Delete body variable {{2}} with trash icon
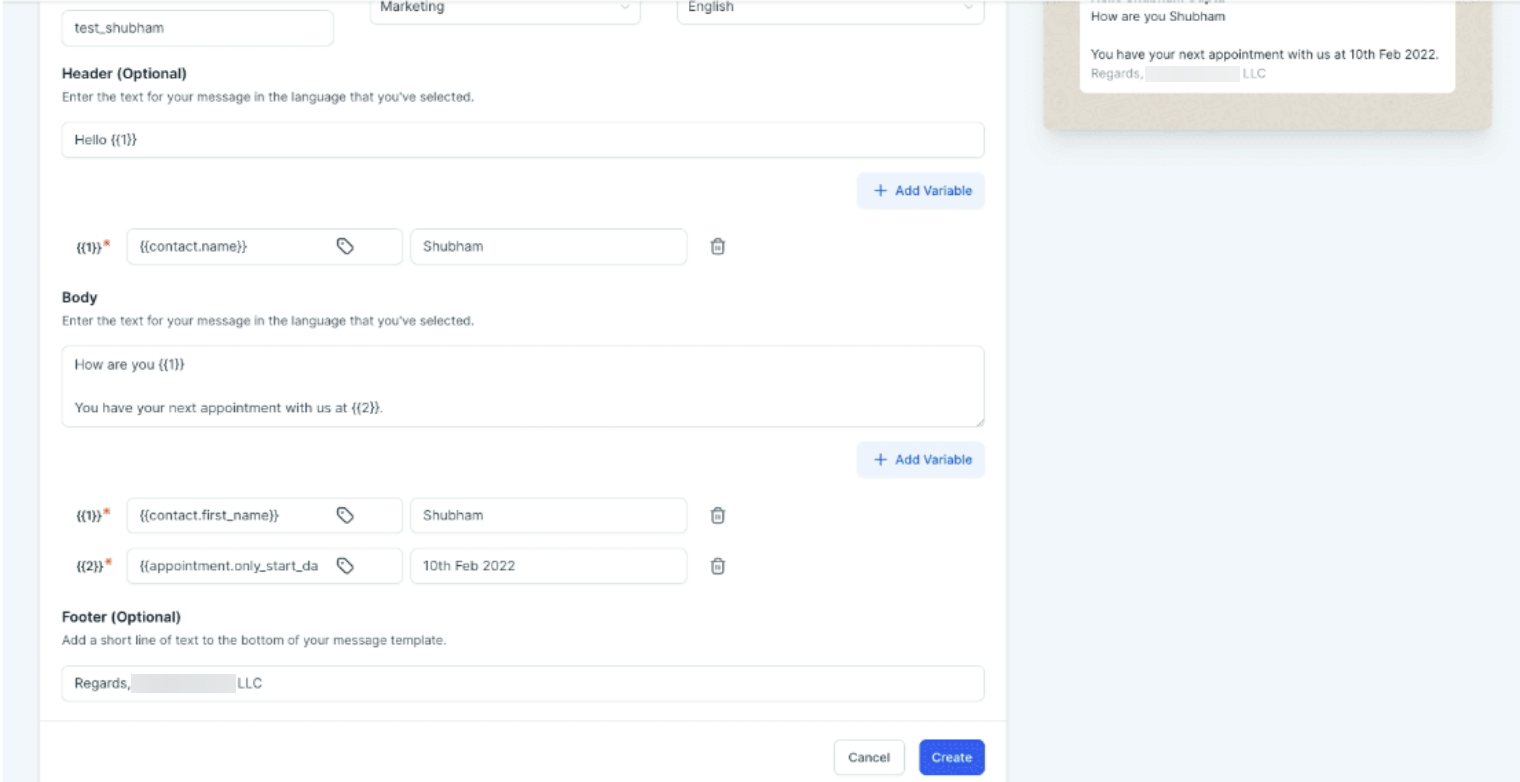This screenshot has width=1520, height=782. click(x=717, y=566)
